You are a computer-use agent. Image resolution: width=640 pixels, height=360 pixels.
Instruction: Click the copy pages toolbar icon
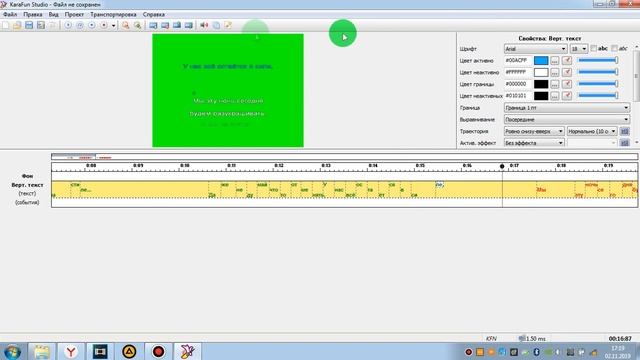click(x=216, y=25)
